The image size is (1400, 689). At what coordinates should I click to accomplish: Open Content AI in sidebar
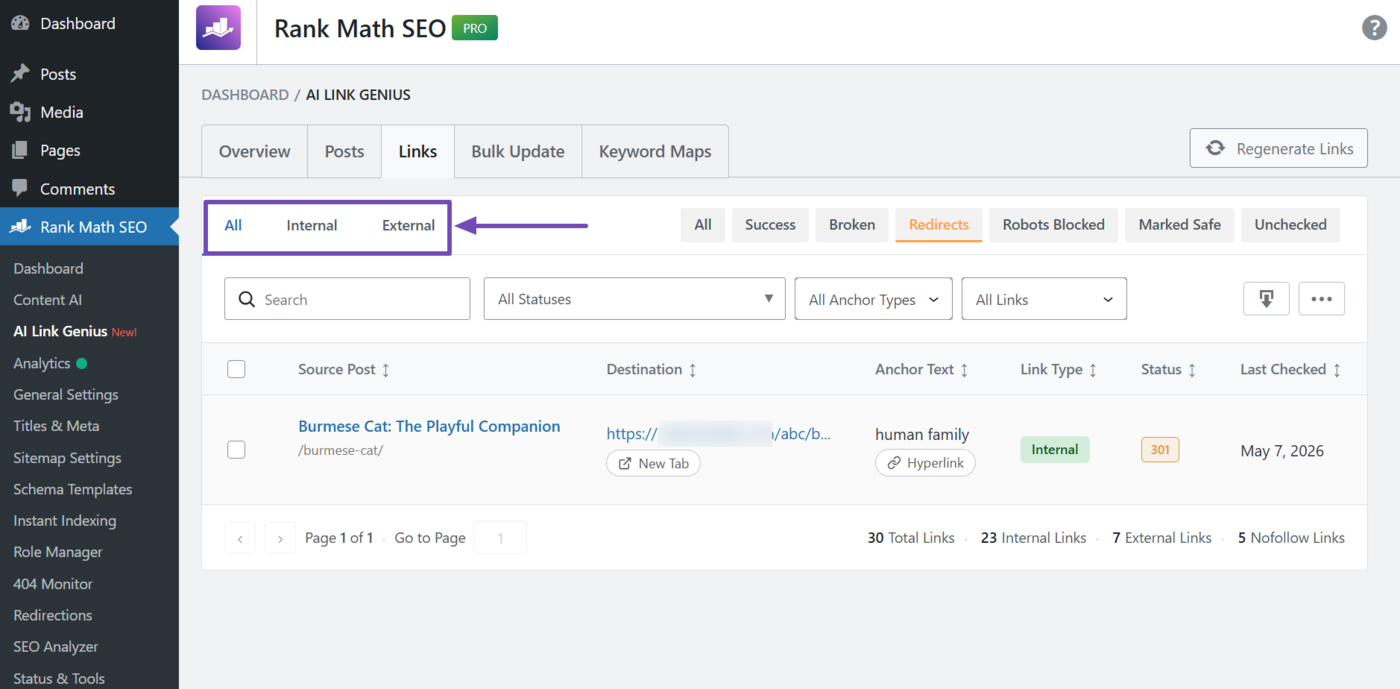pyautogui.click(x=47, y=300)
